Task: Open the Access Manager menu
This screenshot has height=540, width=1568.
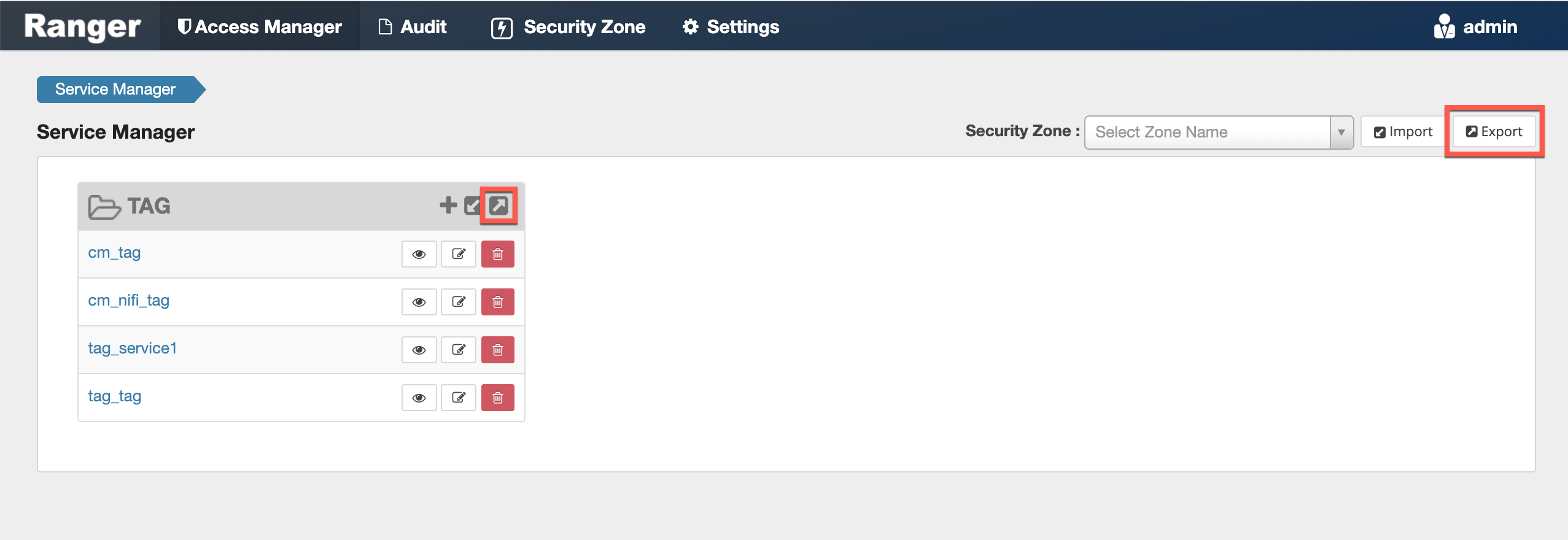Action: [x=260, y=27]
